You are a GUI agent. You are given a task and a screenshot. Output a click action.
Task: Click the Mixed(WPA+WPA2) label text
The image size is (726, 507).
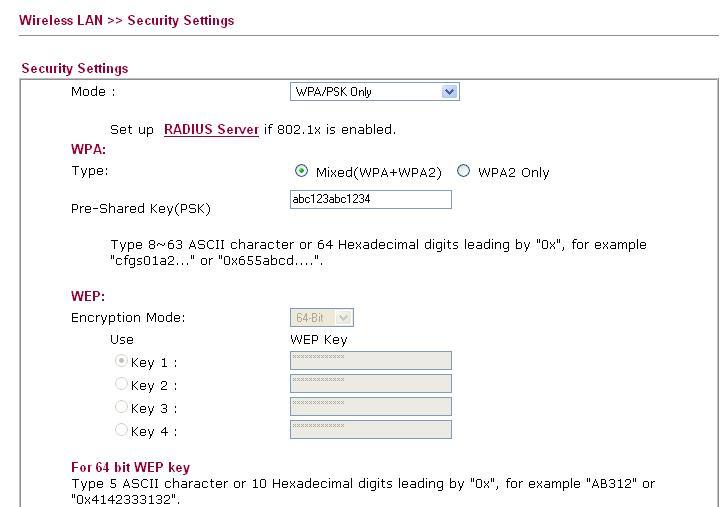(378, 172)
